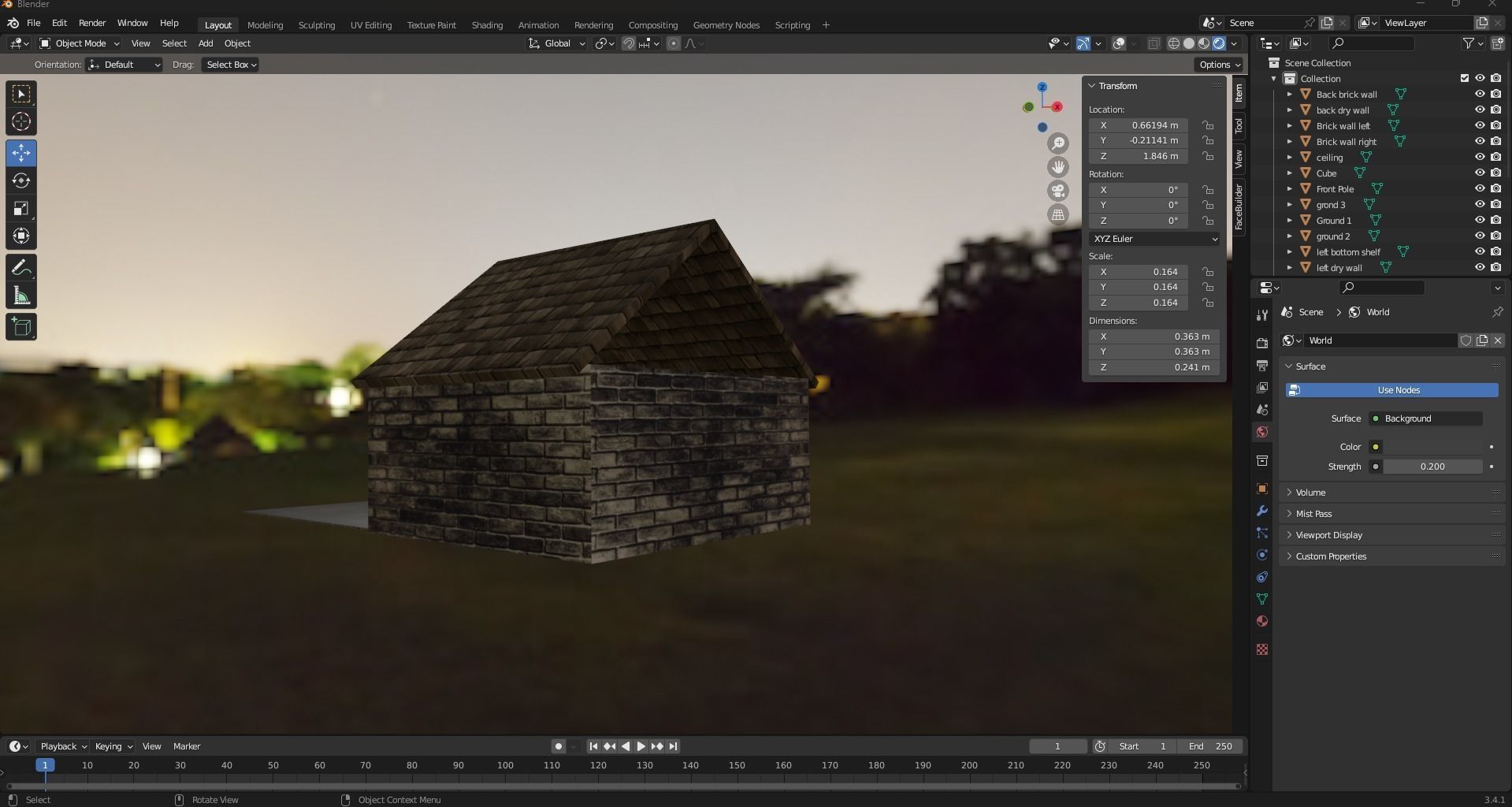Switch to the Shading workspace tab

click(487, 25)
